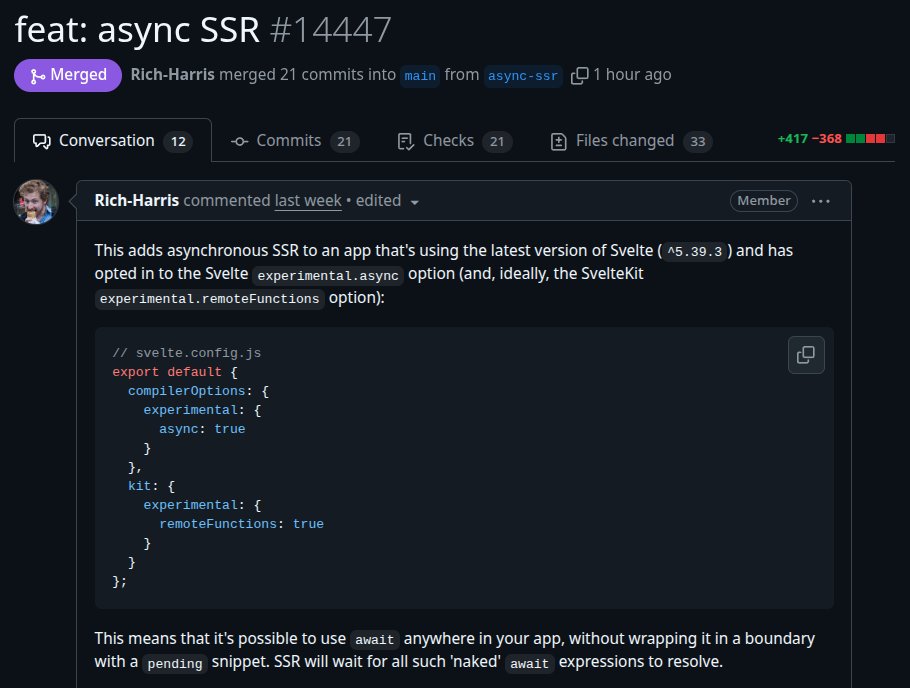Viewport: 910px width, 688px height.
Task: Click the 'remoteFunctions: true' code line
Action: click(x=241, y=524)
